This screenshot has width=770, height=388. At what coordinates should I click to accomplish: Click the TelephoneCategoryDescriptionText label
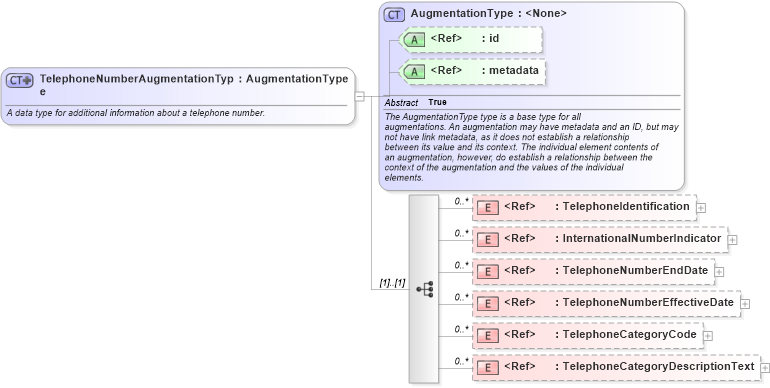click(659, 366)
